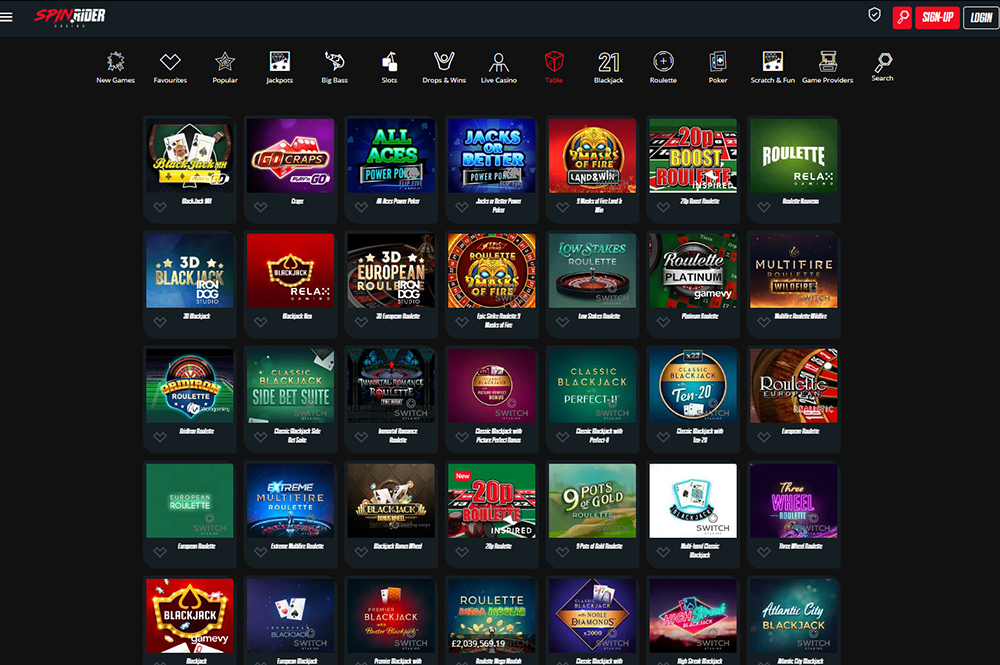Switch to the Blackjack tab
Viewport: 1000px width, 665px height.
[x=608, y=66]
